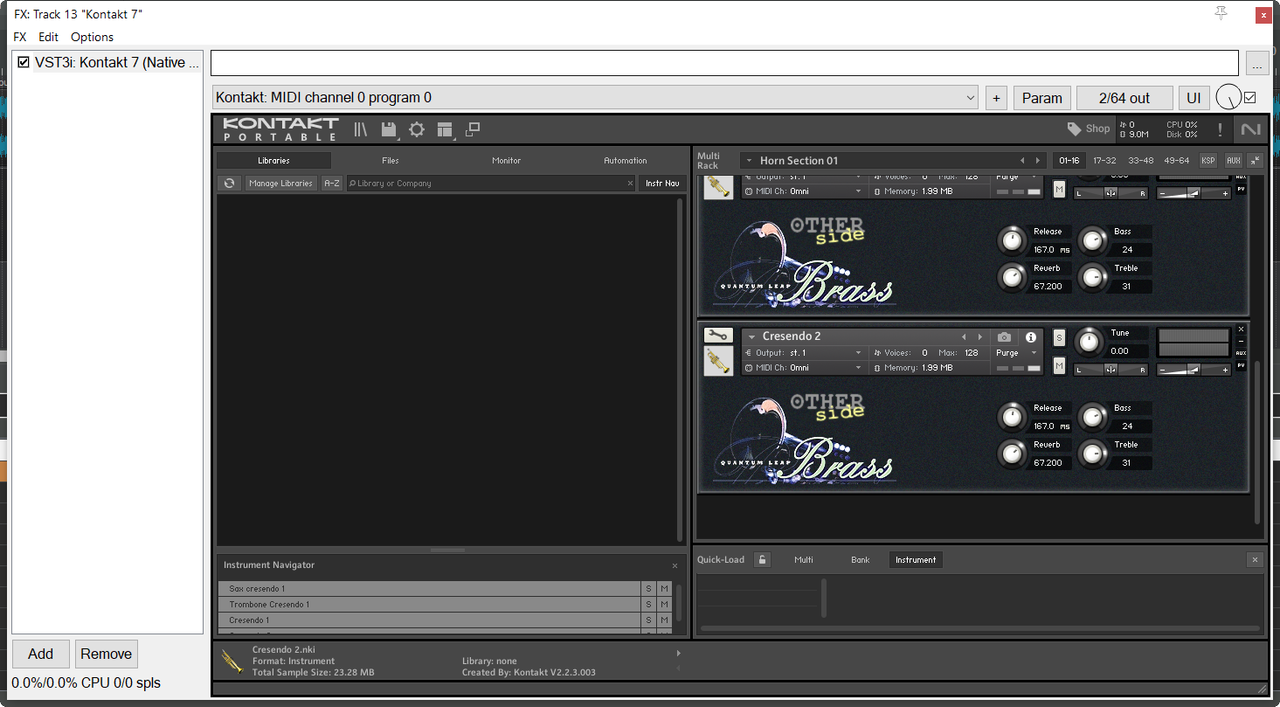The height and width of the screenshot is (707, 1280).
Task: Close the Instrument Navigator pane
Action: click(675, 566)
